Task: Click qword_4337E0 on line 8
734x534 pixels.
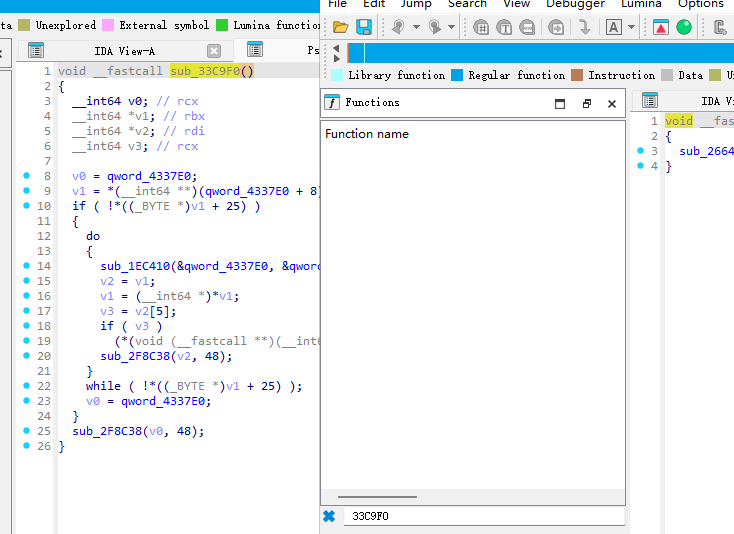Action: point(149,176)
